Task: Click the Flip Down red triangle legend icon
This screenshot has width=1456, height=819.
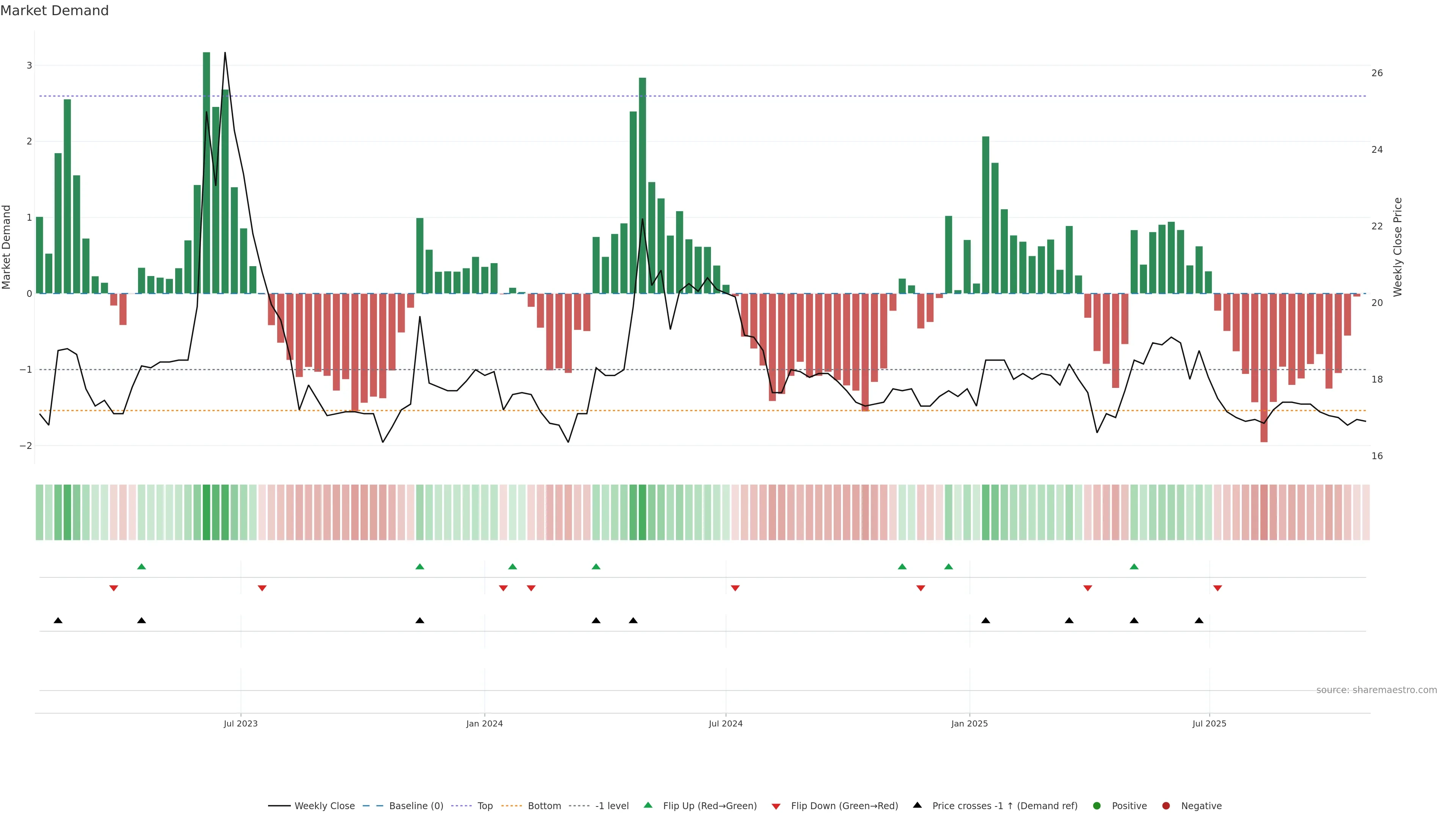Action: tap(776, 806)
